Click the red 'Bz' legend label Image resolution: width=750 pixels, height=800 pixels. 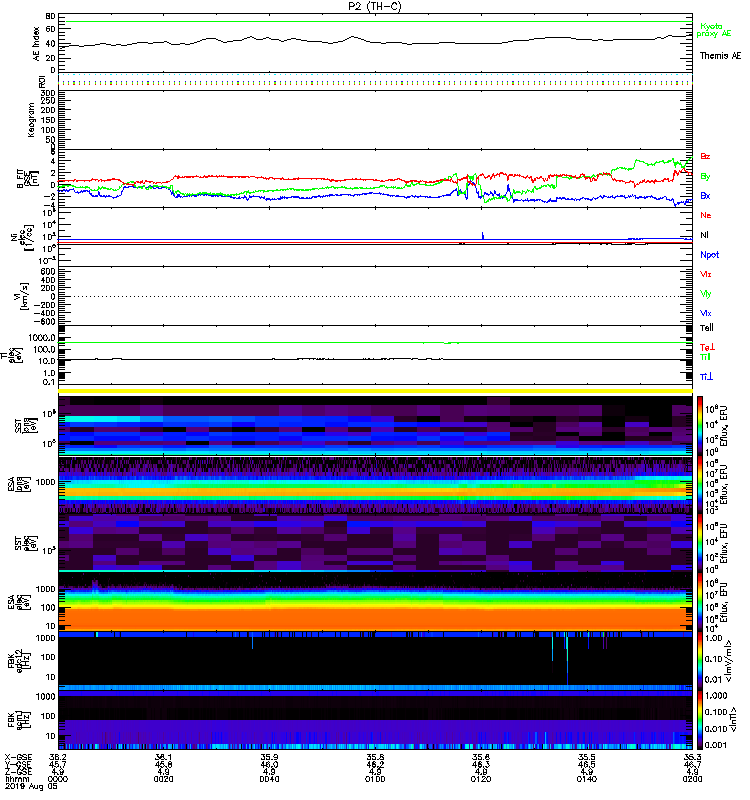click(705, 156)
